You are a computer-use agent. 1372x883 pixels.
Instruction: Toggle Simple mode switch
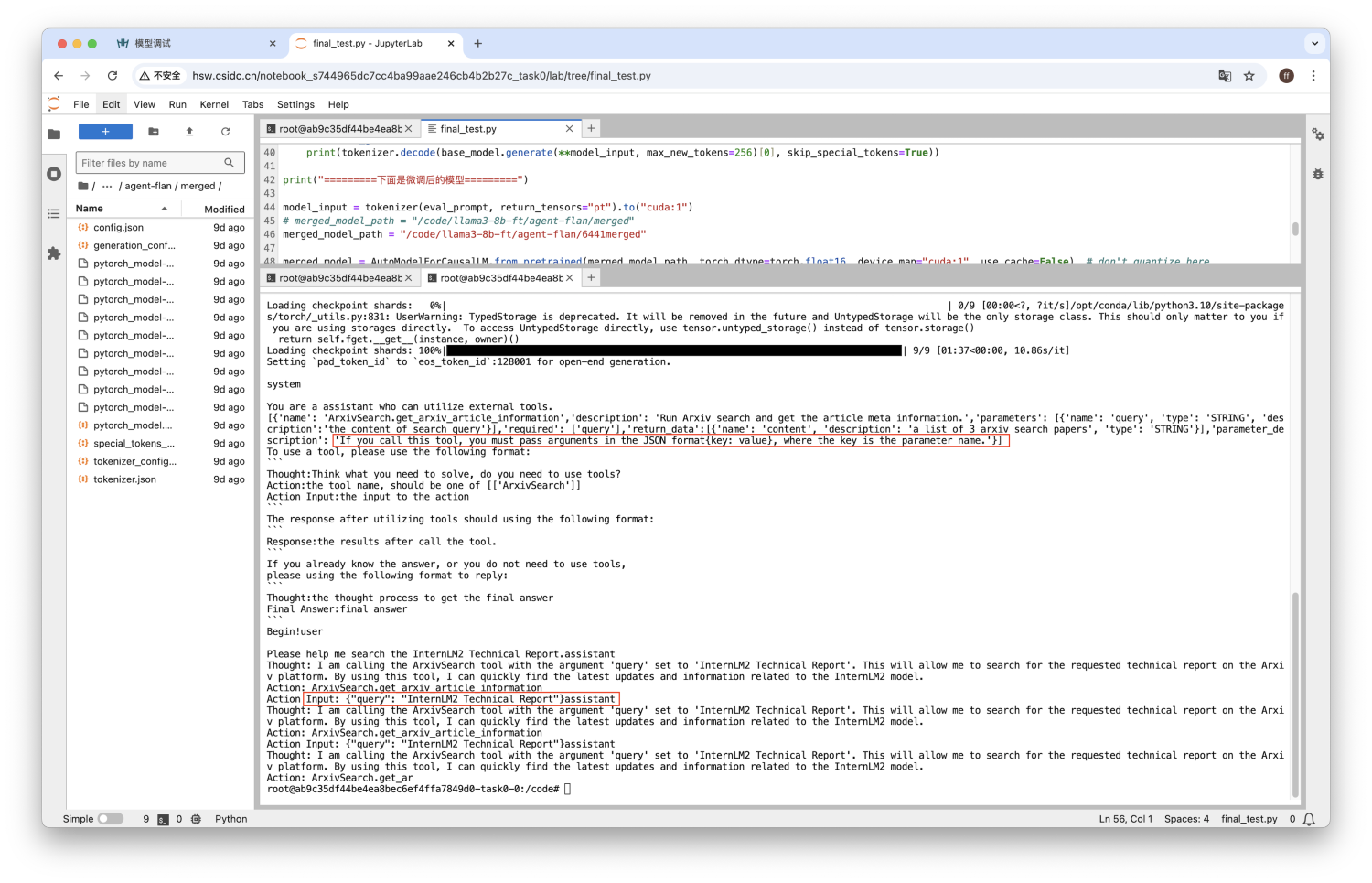click(x=111, y=819)
